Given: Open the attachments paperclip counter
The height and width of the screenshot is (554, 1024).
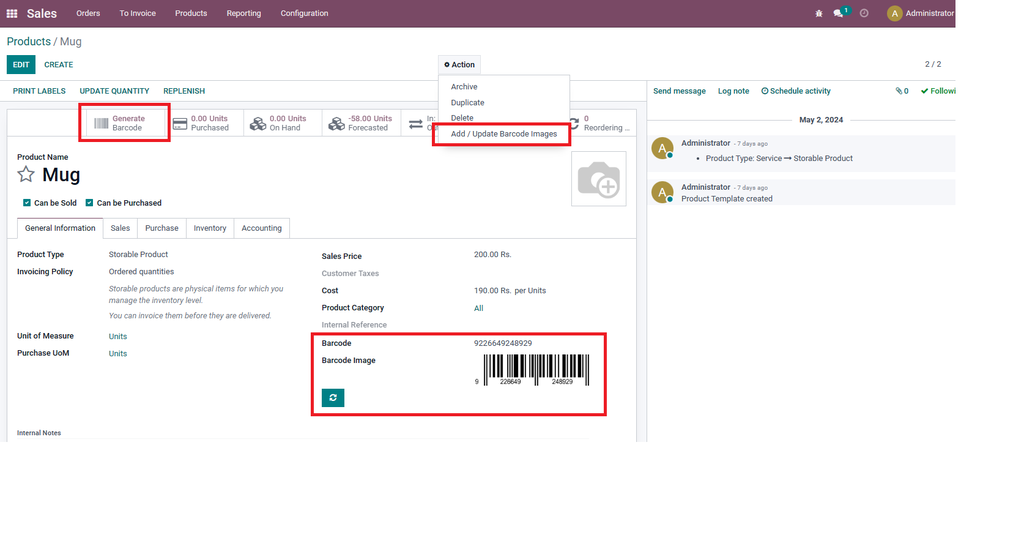Looking at the screenshot, I should pyautogui.click(x=902, y=91).
